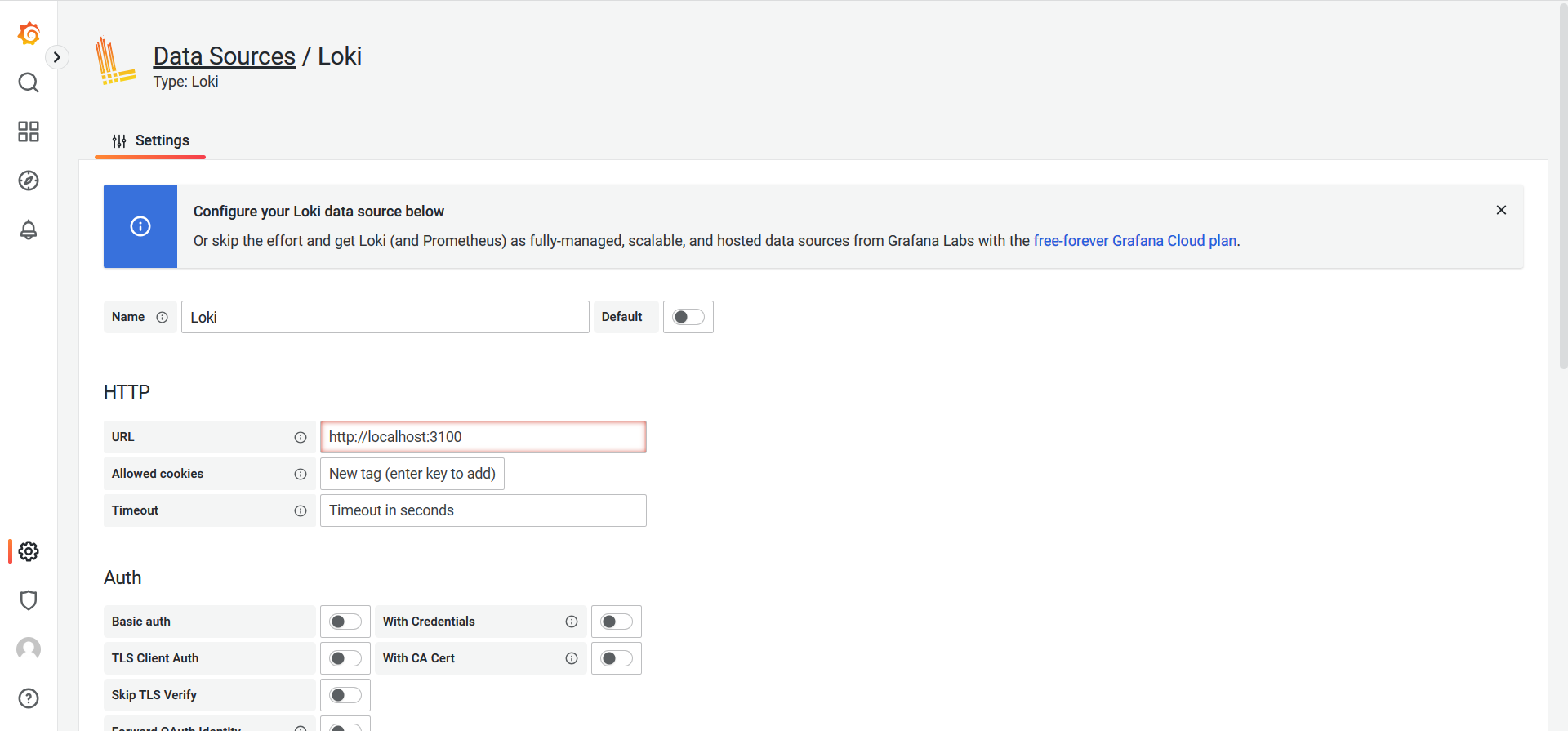Focus the Timeout in seconds field

(483, 510)
